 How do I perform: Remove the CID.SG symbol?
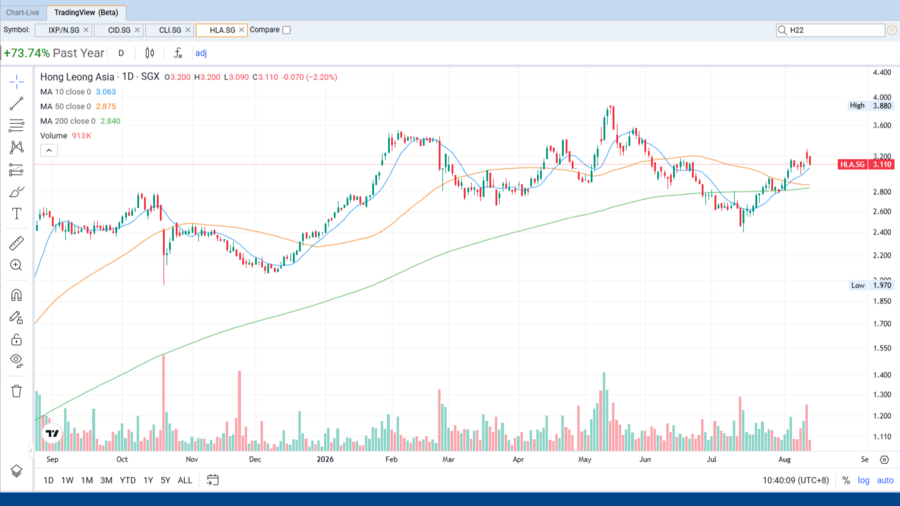pos(137,30)
